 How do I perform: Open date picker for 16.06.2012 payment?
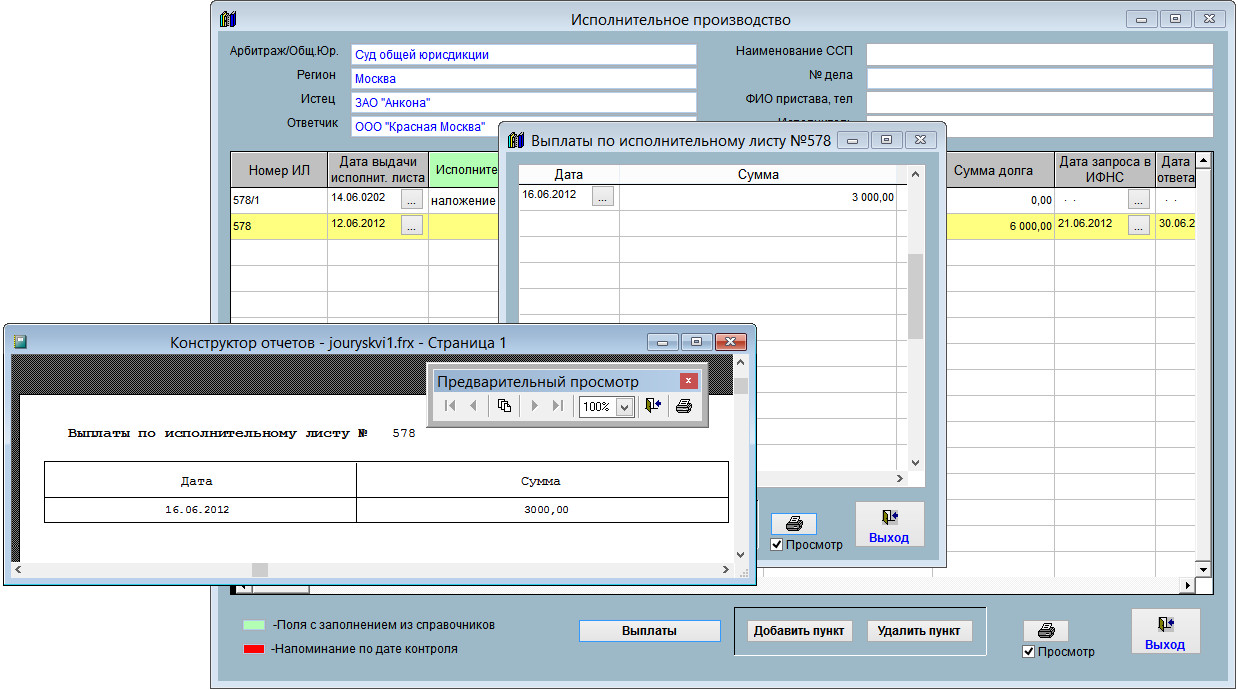pos(602,197)
